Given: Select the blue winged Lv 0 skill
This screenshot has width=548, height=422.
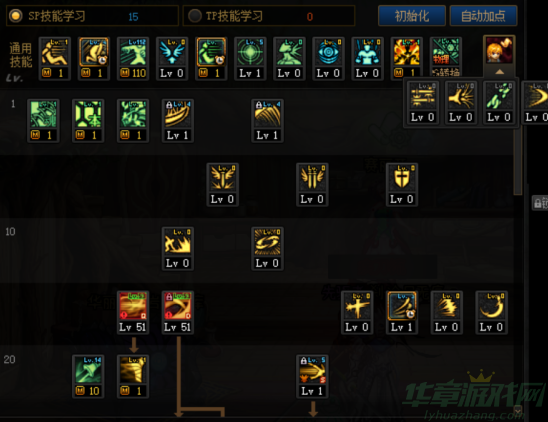Looking at the screenshot, I should click(172, 58).
